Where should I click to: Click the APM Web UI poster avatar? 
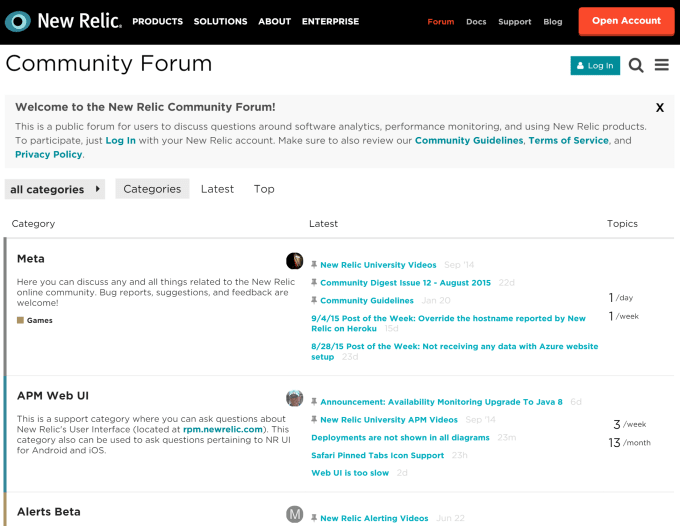(x=294, y=398)
